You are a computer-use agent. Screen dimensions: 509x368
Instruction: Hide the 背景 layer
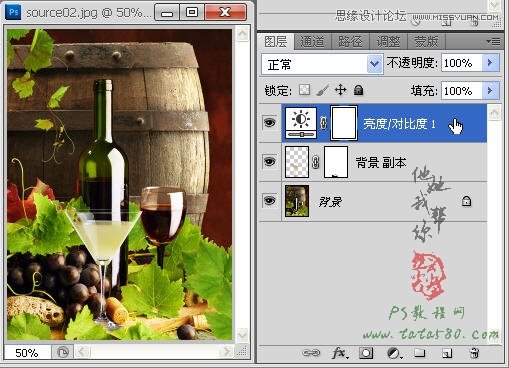[x=269, y=201]
